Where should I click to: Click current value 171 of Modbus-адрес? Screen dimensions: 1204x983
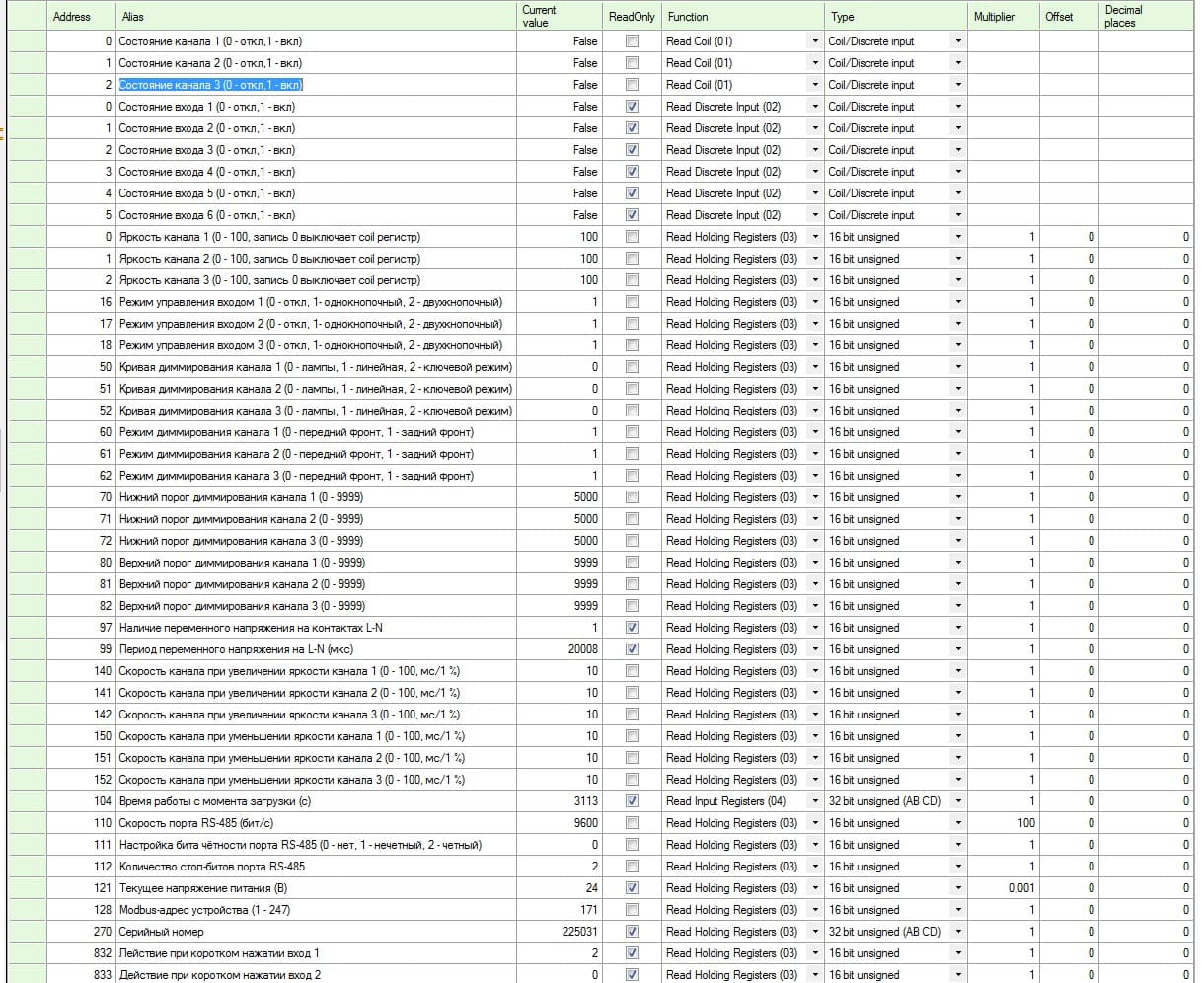560,910
